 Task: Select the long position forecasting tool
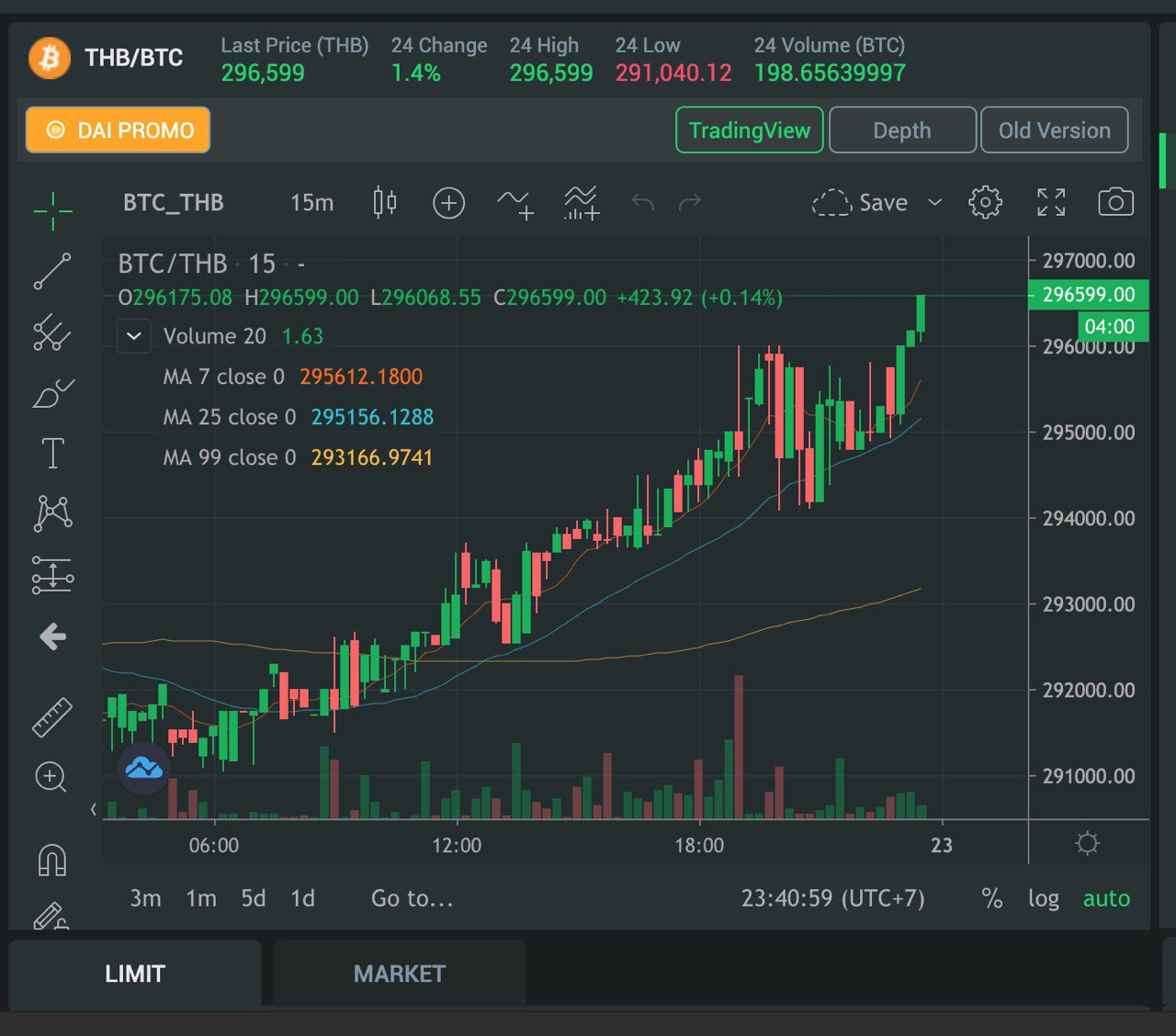[x=52, y=575]
